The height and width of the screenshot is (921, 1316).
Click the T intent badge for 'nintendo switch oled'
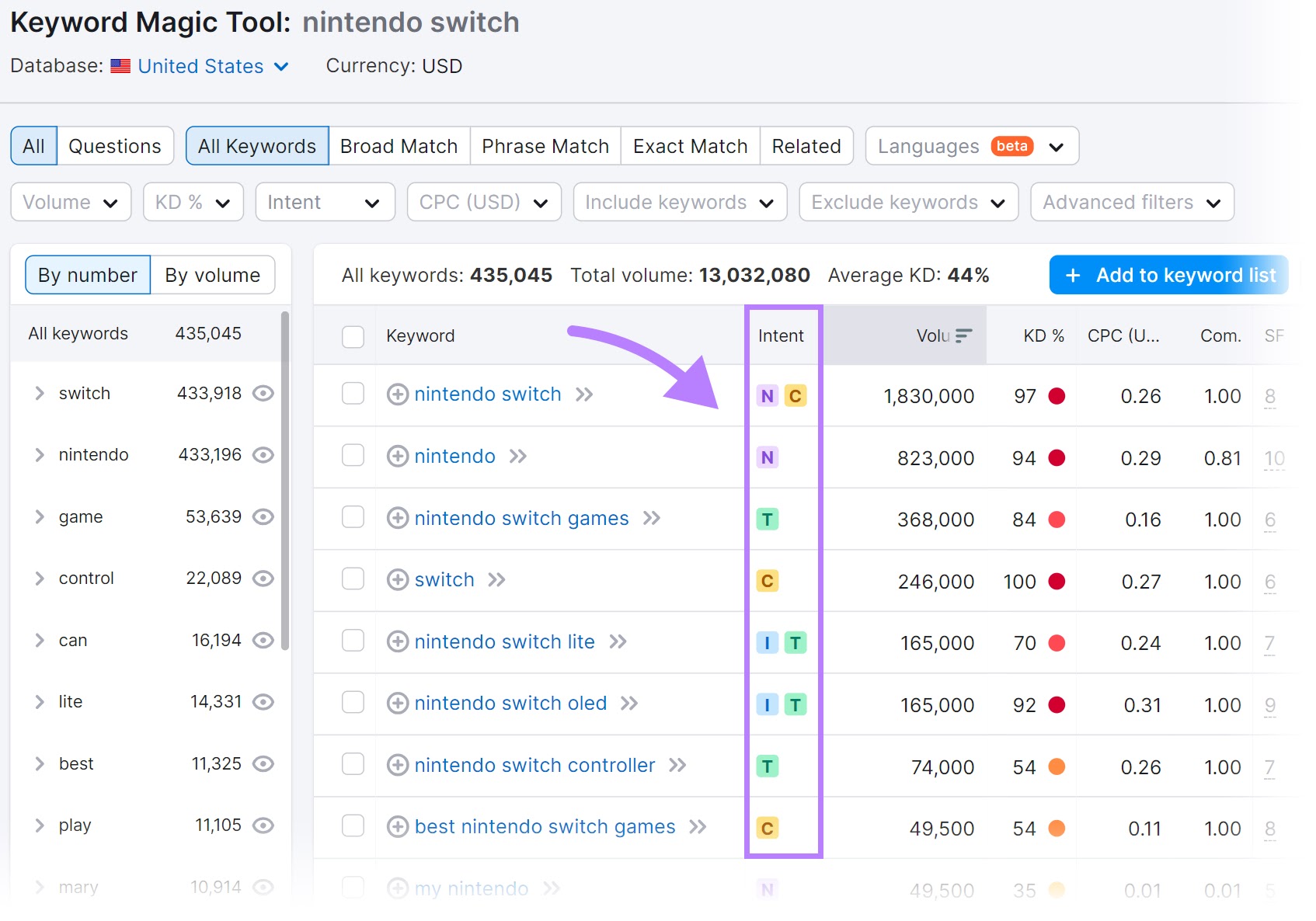coord(796,705)
